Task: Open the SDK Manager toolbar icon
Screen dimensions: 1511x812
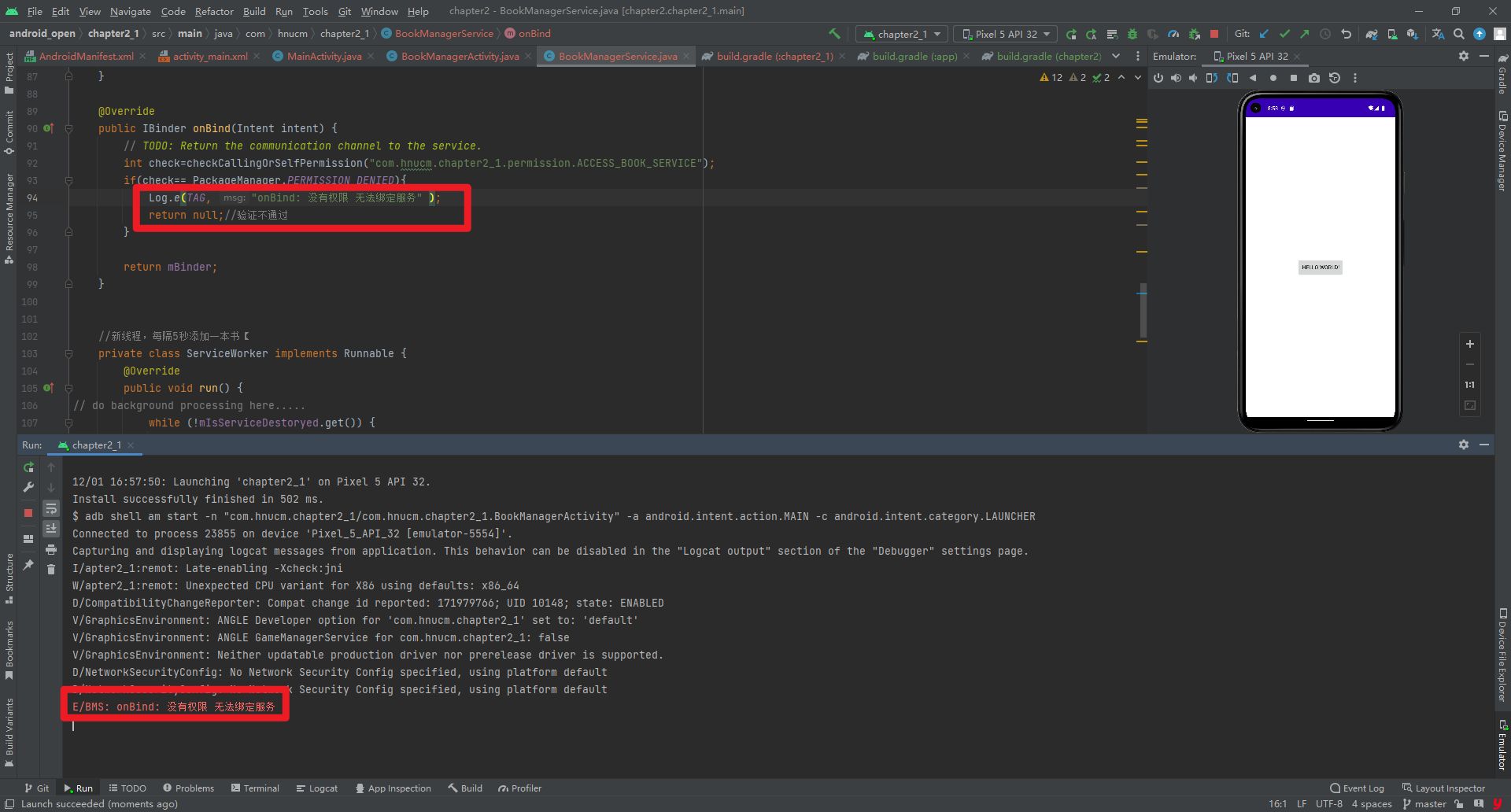Action: pos(1413,34)
